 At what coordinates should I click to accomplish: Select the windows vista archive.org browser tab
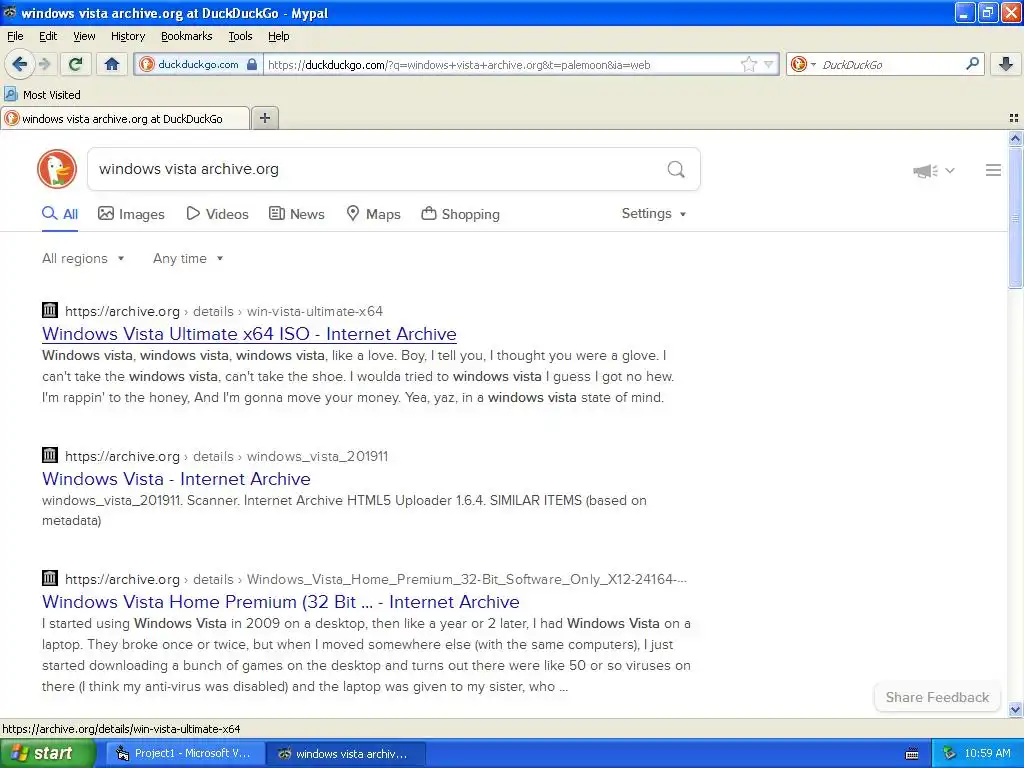pos(125,118)
